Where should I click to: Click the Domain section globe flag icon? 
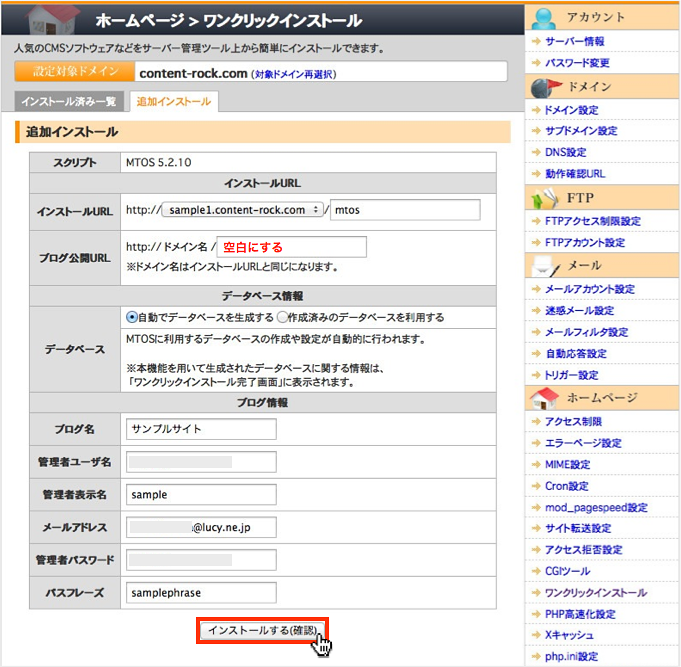click(x=545, y=87)
